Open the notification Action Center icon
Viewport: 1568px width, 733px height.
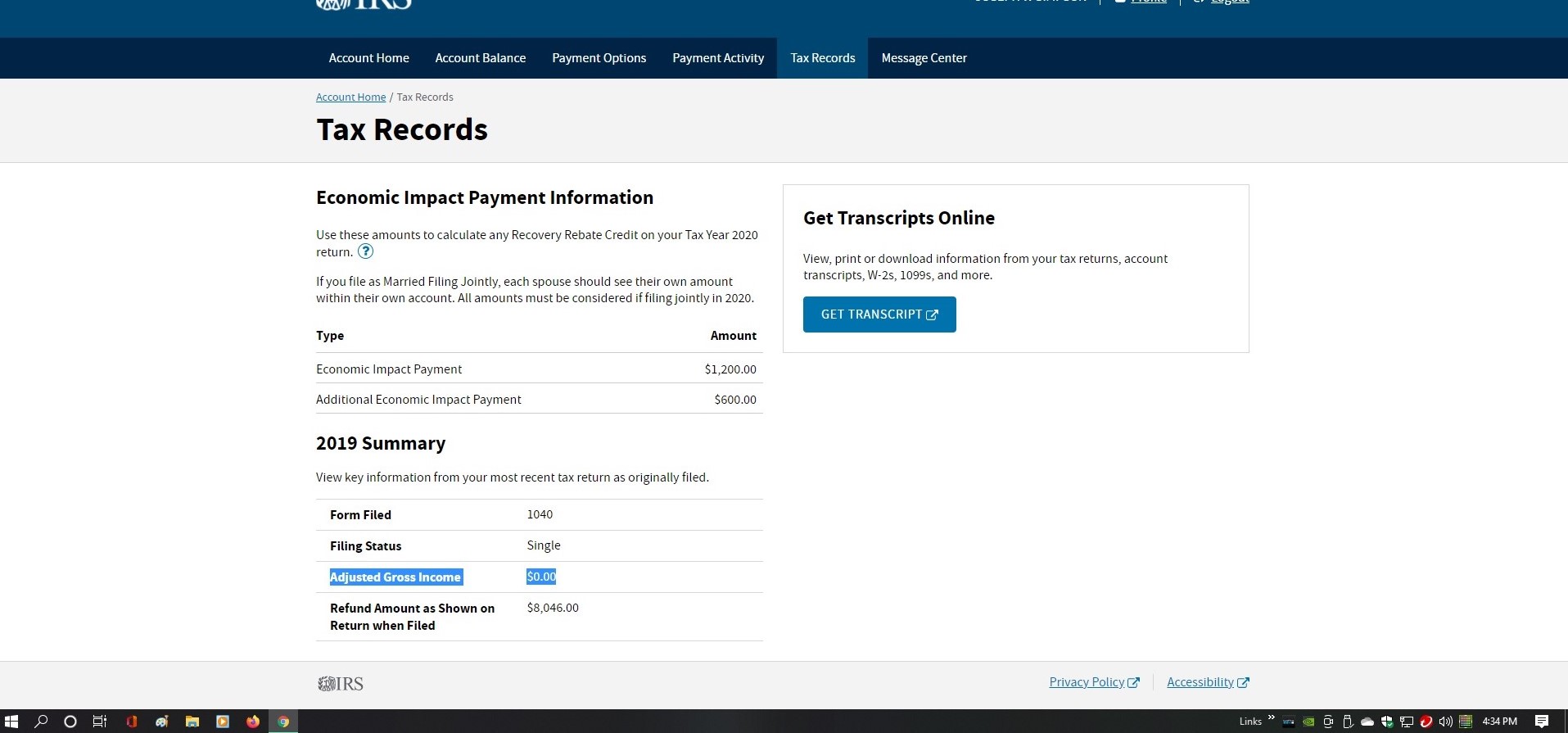click(1542, 722)
